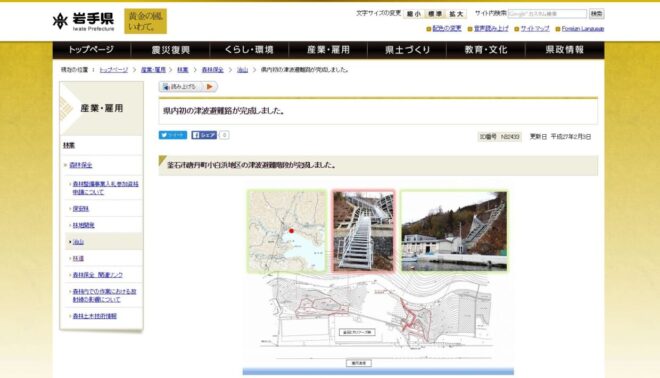Set text size to 拡大

pos(456,14)
